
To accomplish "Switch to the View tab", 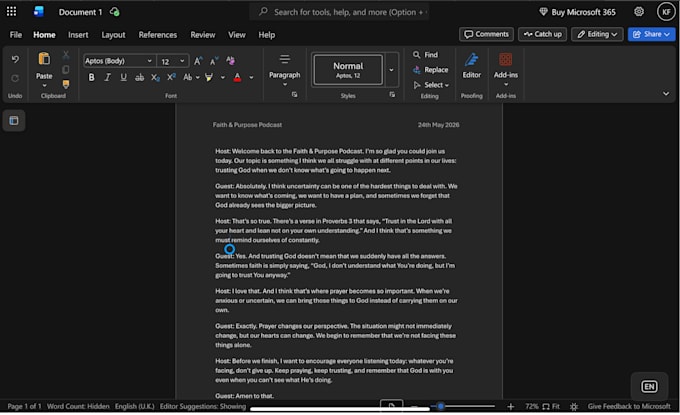I will (x=237, y=35).
